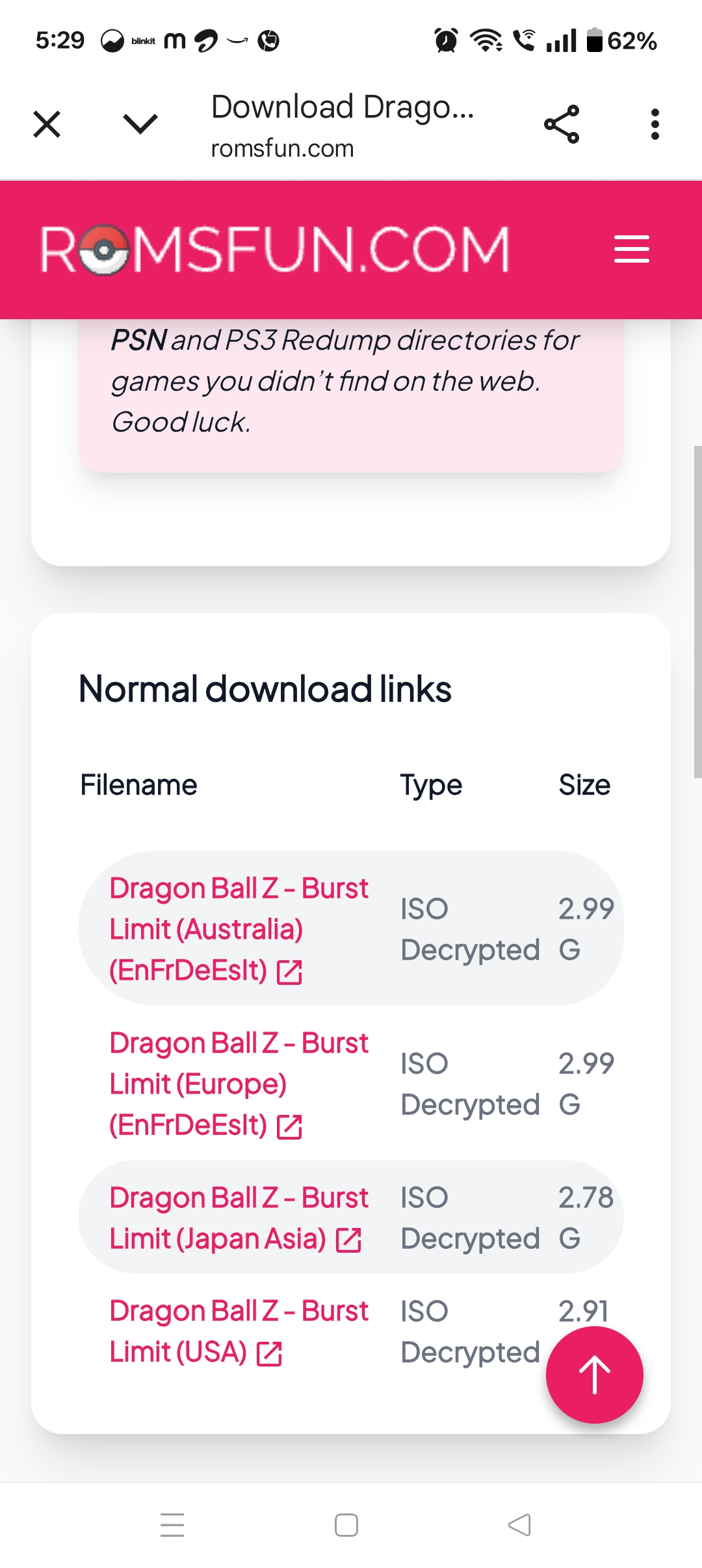Tap the romsfun.com URL text
Image resolution: width=702 pixels, height=1568 pixels.
[x=282, y=149]
